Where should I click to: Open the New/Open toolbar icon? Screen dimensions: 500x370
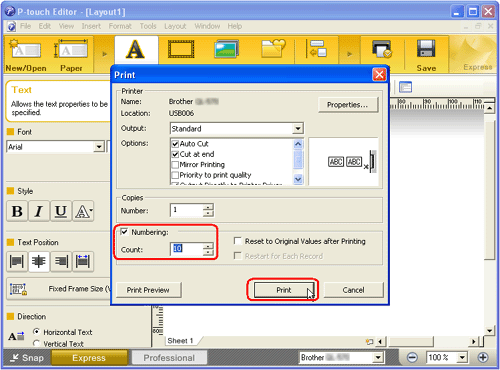point(26,50)
